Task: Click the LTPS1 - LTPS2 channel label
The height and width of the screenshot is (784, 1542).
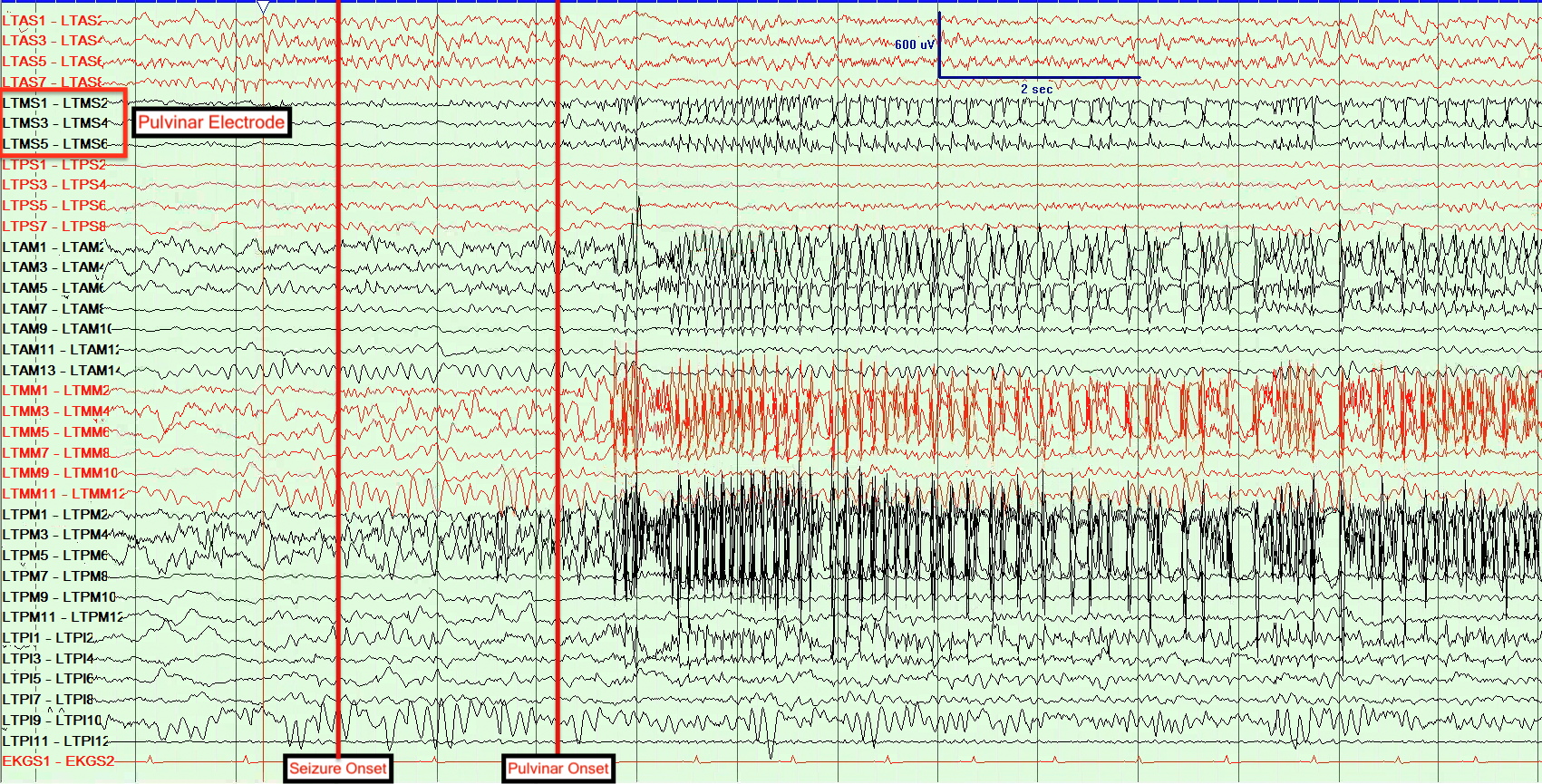Action: tap(53, 165)
